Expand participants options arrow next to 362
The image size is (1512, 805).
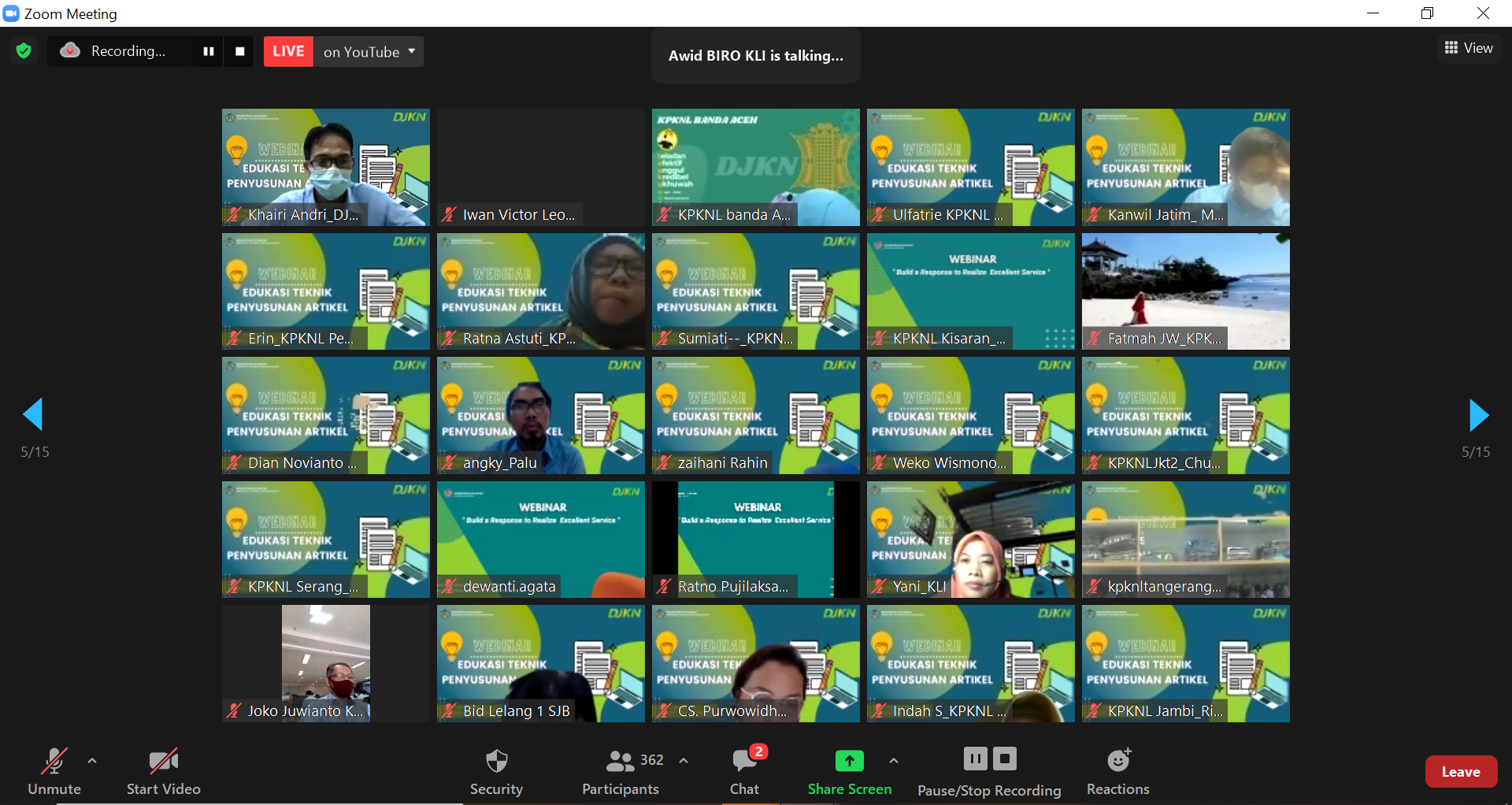684,761
